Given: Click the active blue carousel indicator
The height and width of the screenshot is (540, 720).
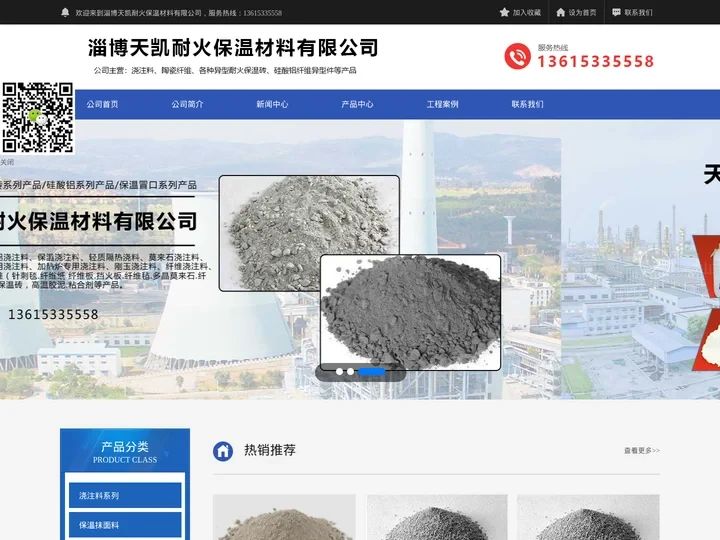Looking at the screenshot, I should (x=371, y=371).
